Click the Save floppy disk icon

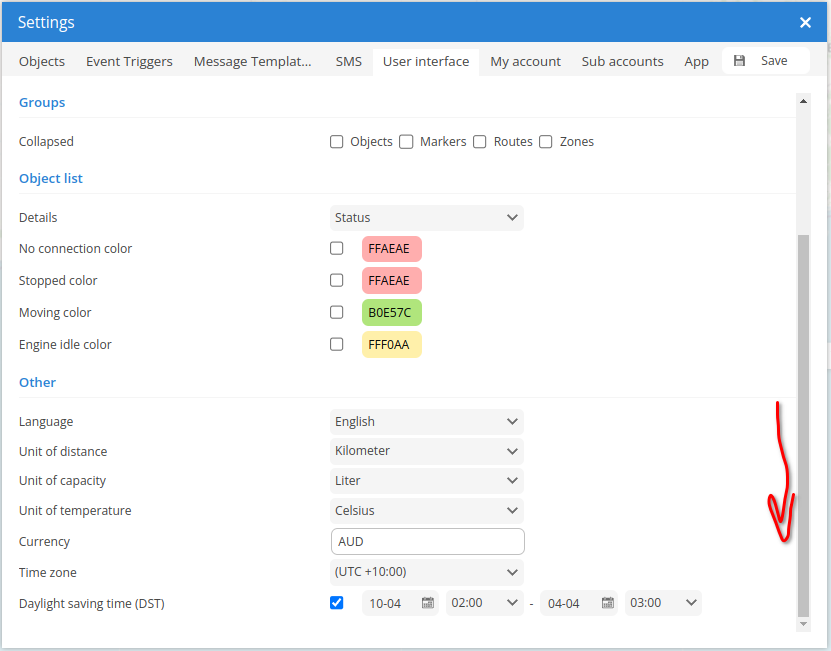[x=739, y=61]
